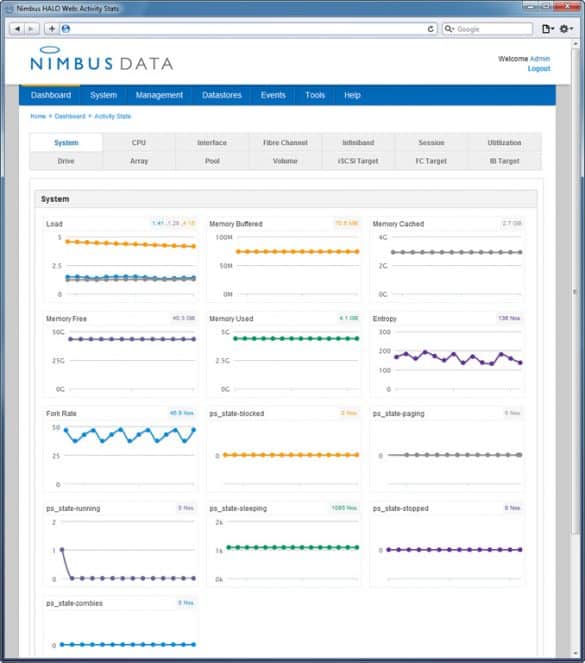This screenshot has height=663, width=585.
Task: Click the Logout link
Action: (539, 68)
